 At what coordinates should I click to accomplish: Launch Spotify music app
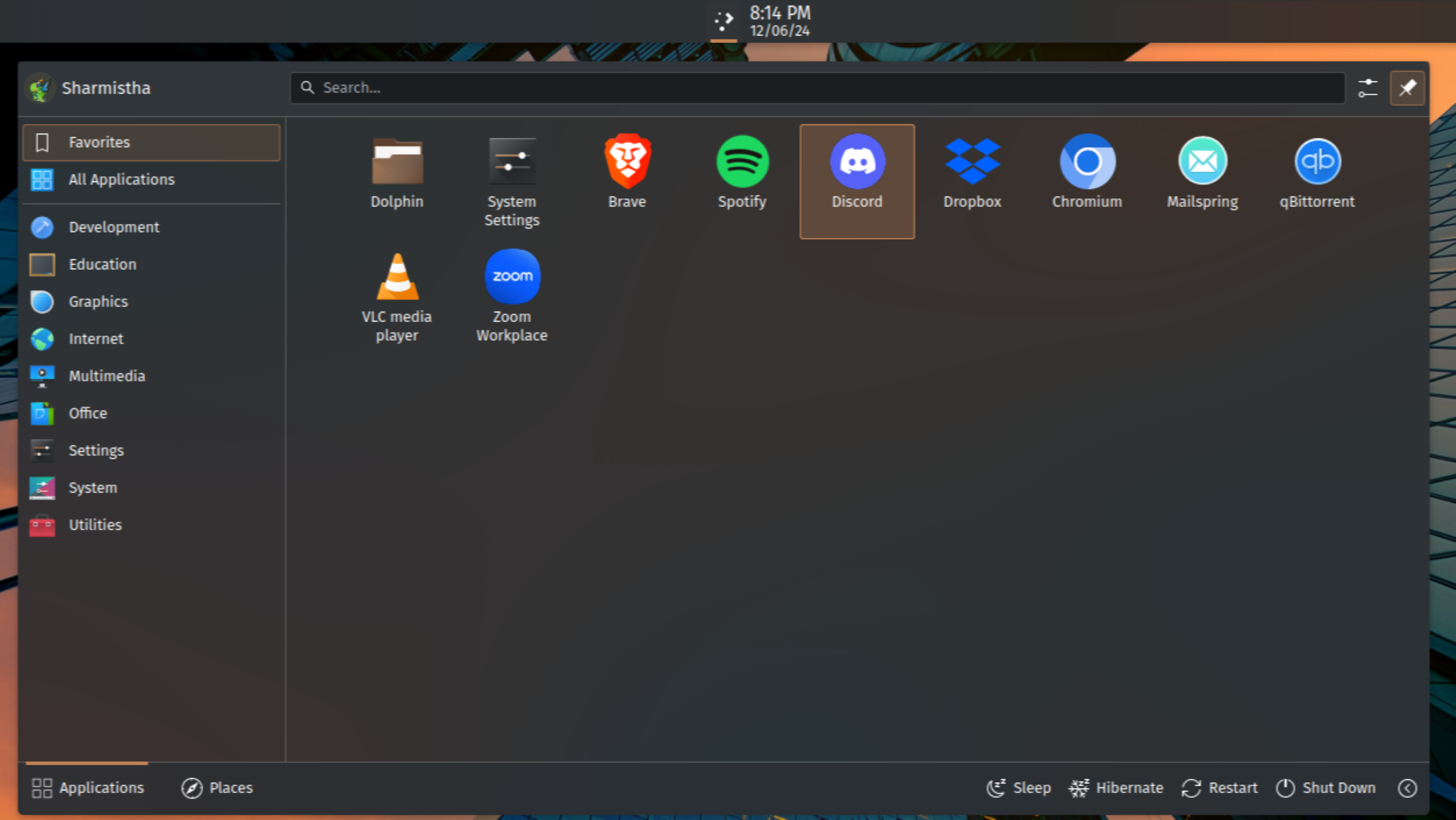742,170
